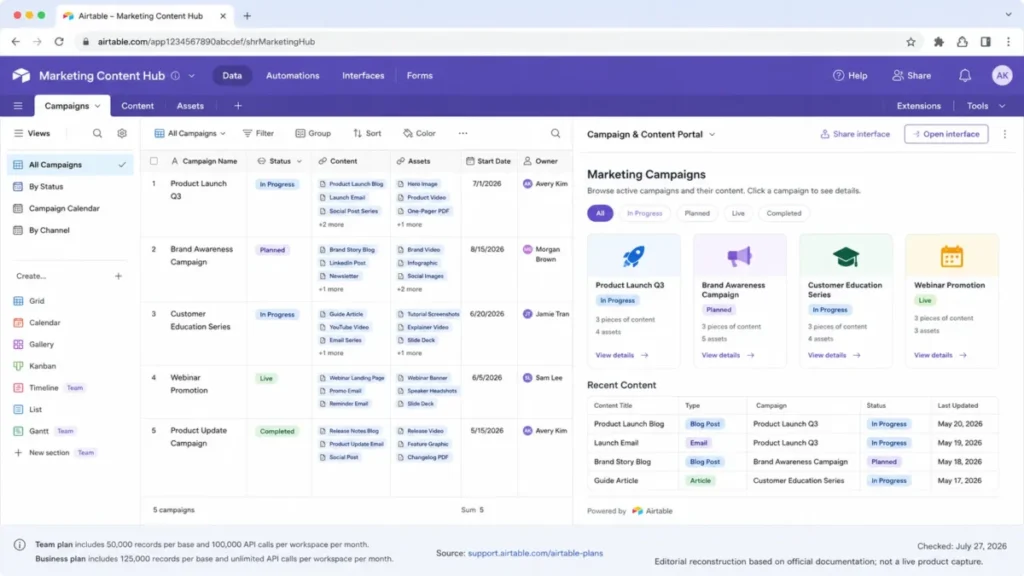Click the Airtable base logo icon
The width and height of the screenshot is (1024, 576).
[x=21, y=75]
